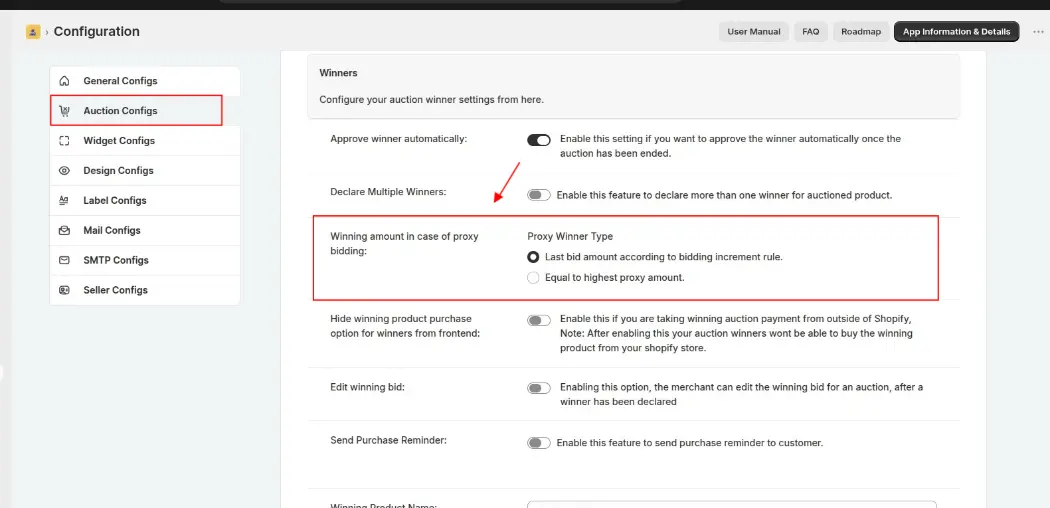
Task: Click the text icon for Label Configs
Action: click(64, 200)
